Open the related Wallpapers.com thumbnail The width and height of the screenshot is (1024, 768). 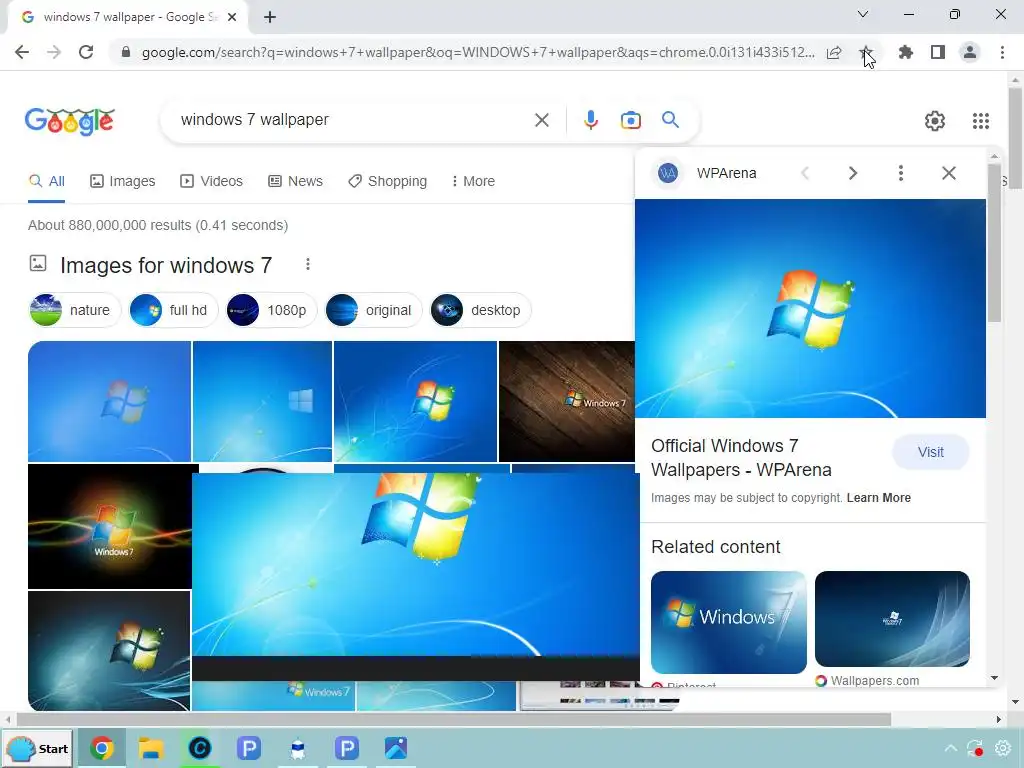pos(892,619)
